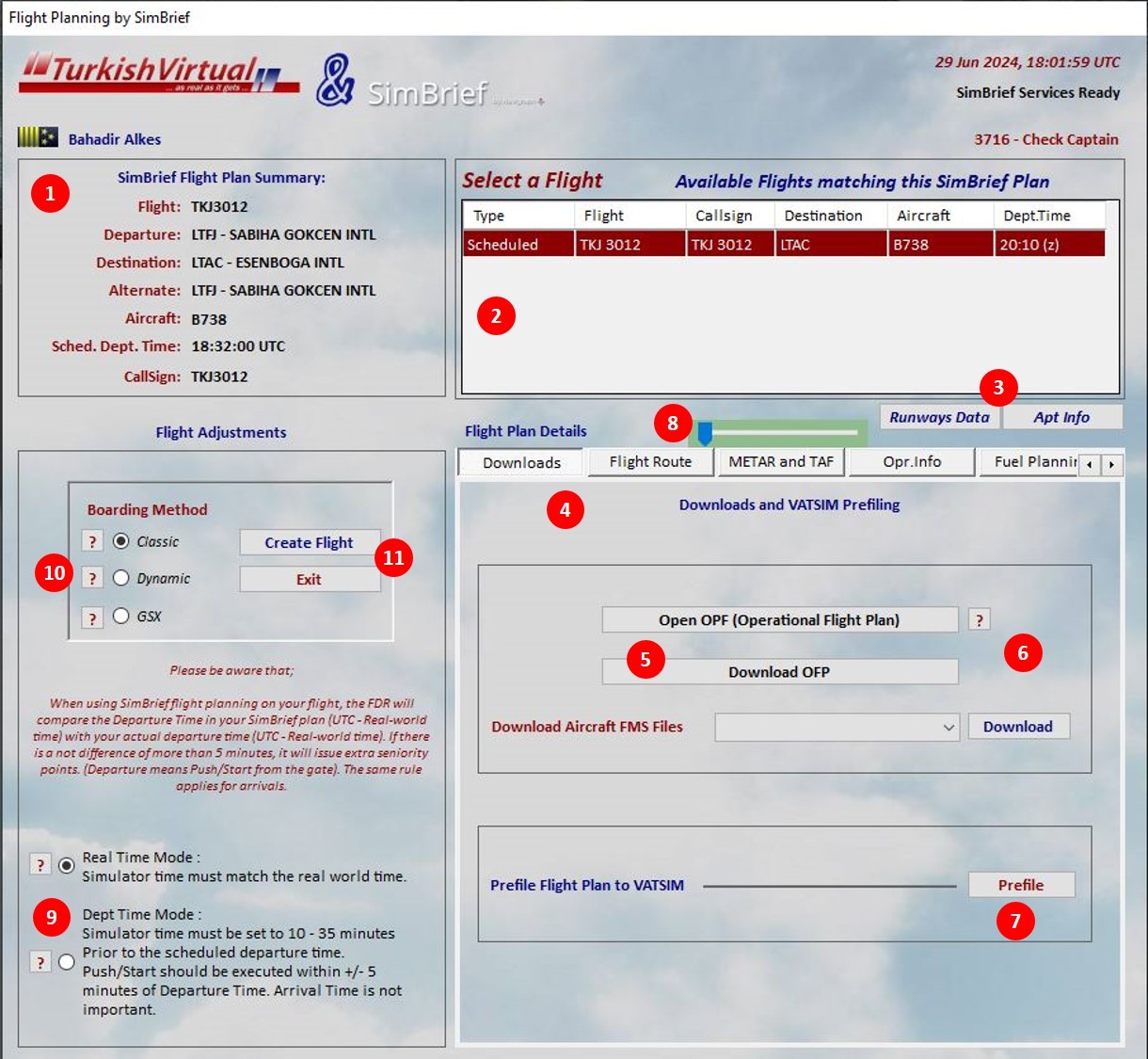Open the OPF (Operational Flight Plan)
Viewport: 1148px width, 1059px height.
[779, 619]
